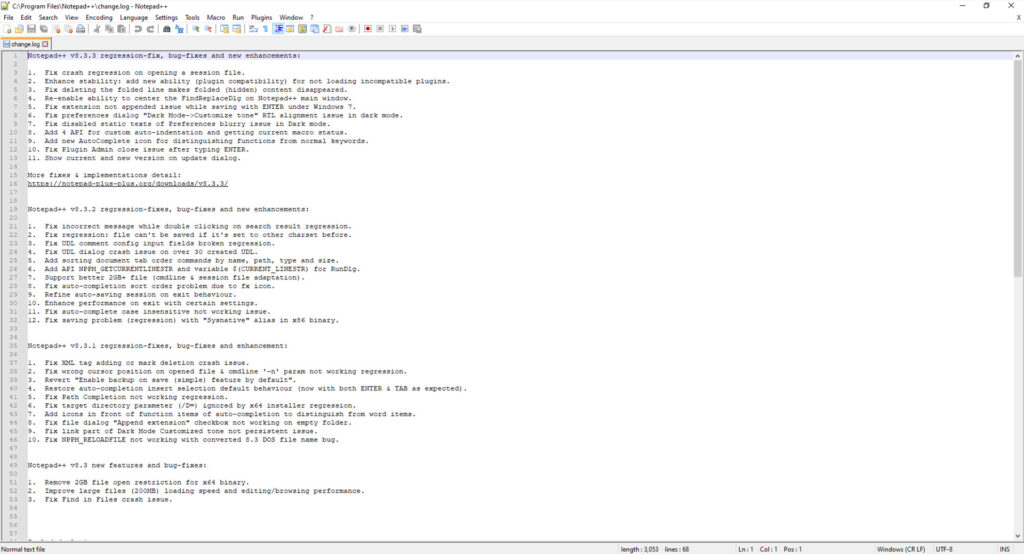Open the File menu
Viewport: 1024px width, 554px height.
(8, 18)
